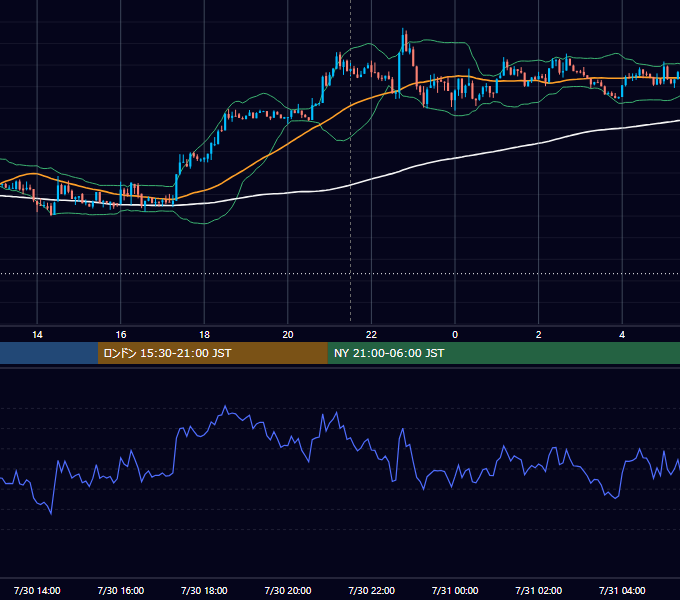This screenshot has height=600, width=680.
Task: Click the 14 hour label on time axis
Action: click(x=37, y=335)
